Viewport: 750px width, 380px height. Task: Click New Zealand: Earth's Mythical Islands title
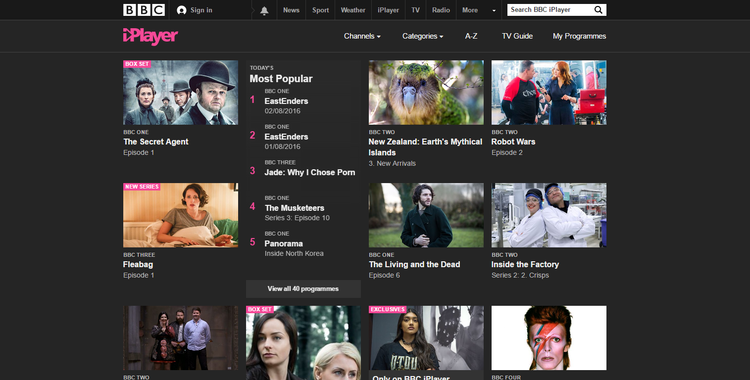[x=425, y=147]
